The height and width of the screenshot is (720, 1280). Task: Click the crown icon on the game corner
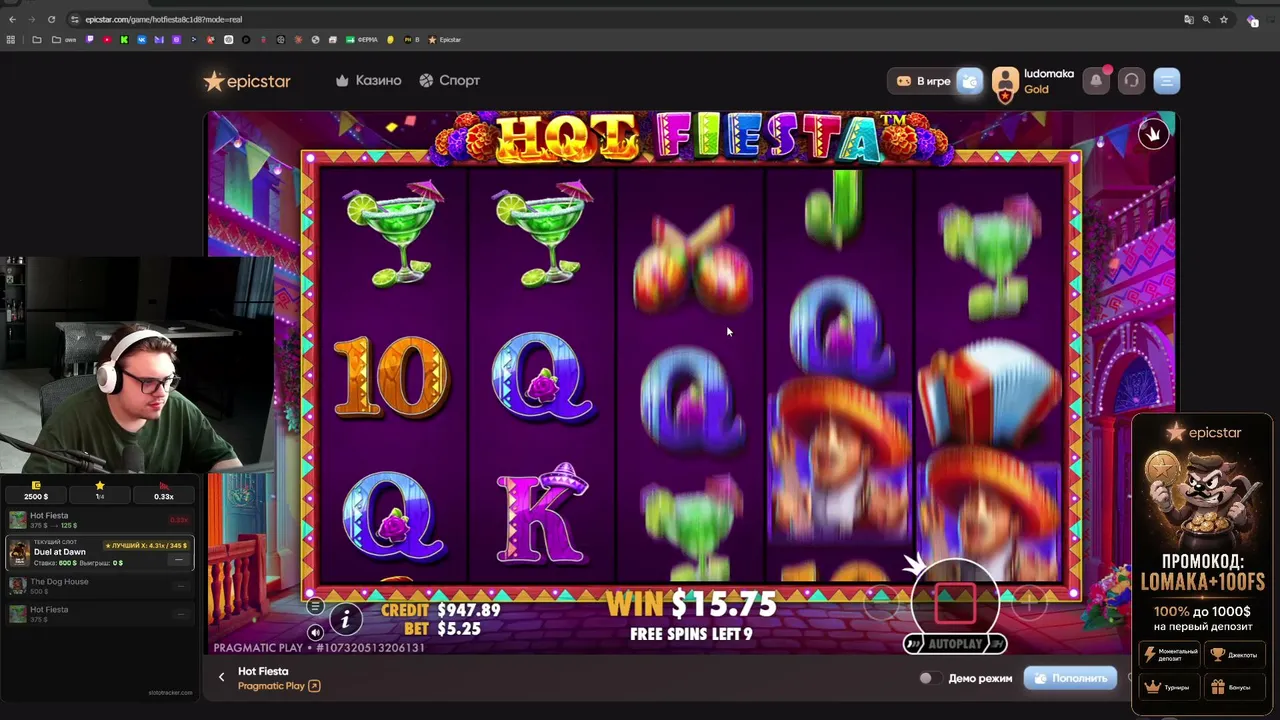(1153, 133)
